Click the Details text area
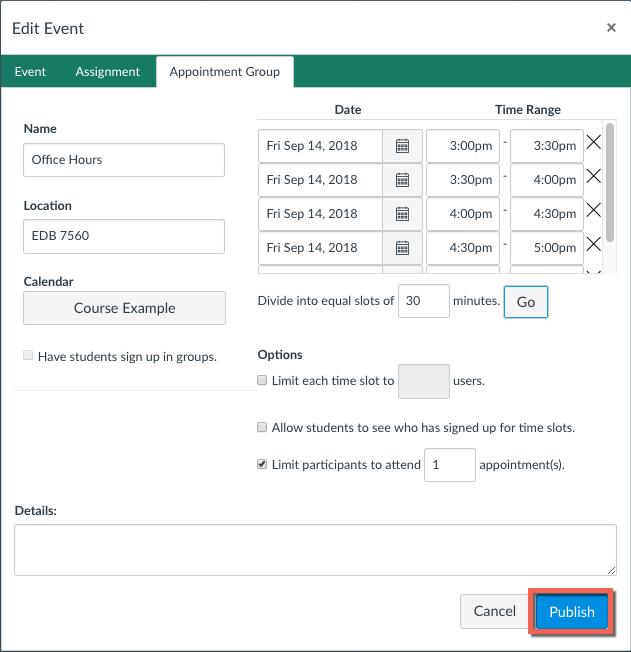Image resolution: width=631 pixels, height=652 pixels. tap(315, 550)
